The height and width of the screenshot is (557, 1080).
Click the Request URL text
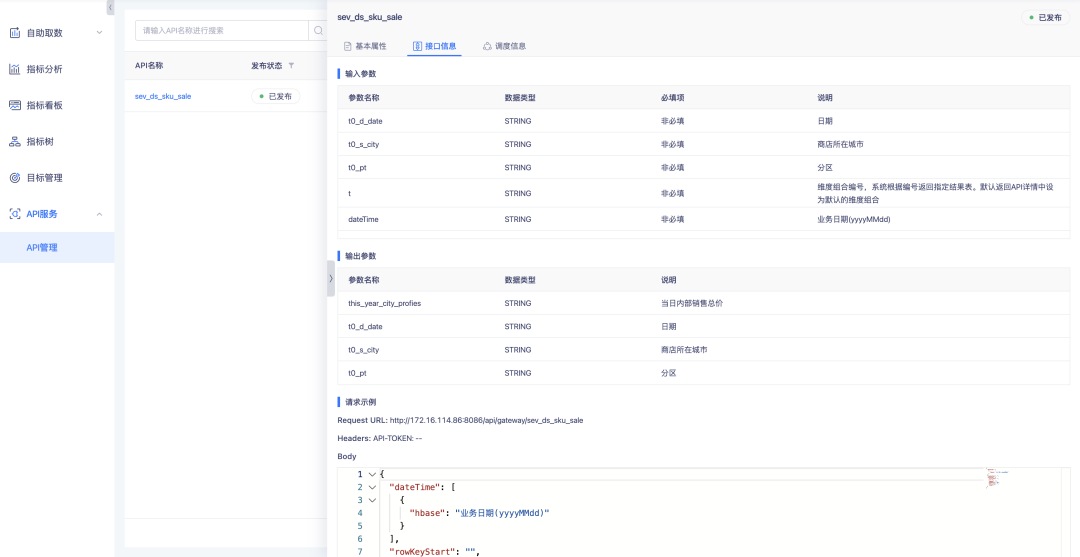(460, 420)
